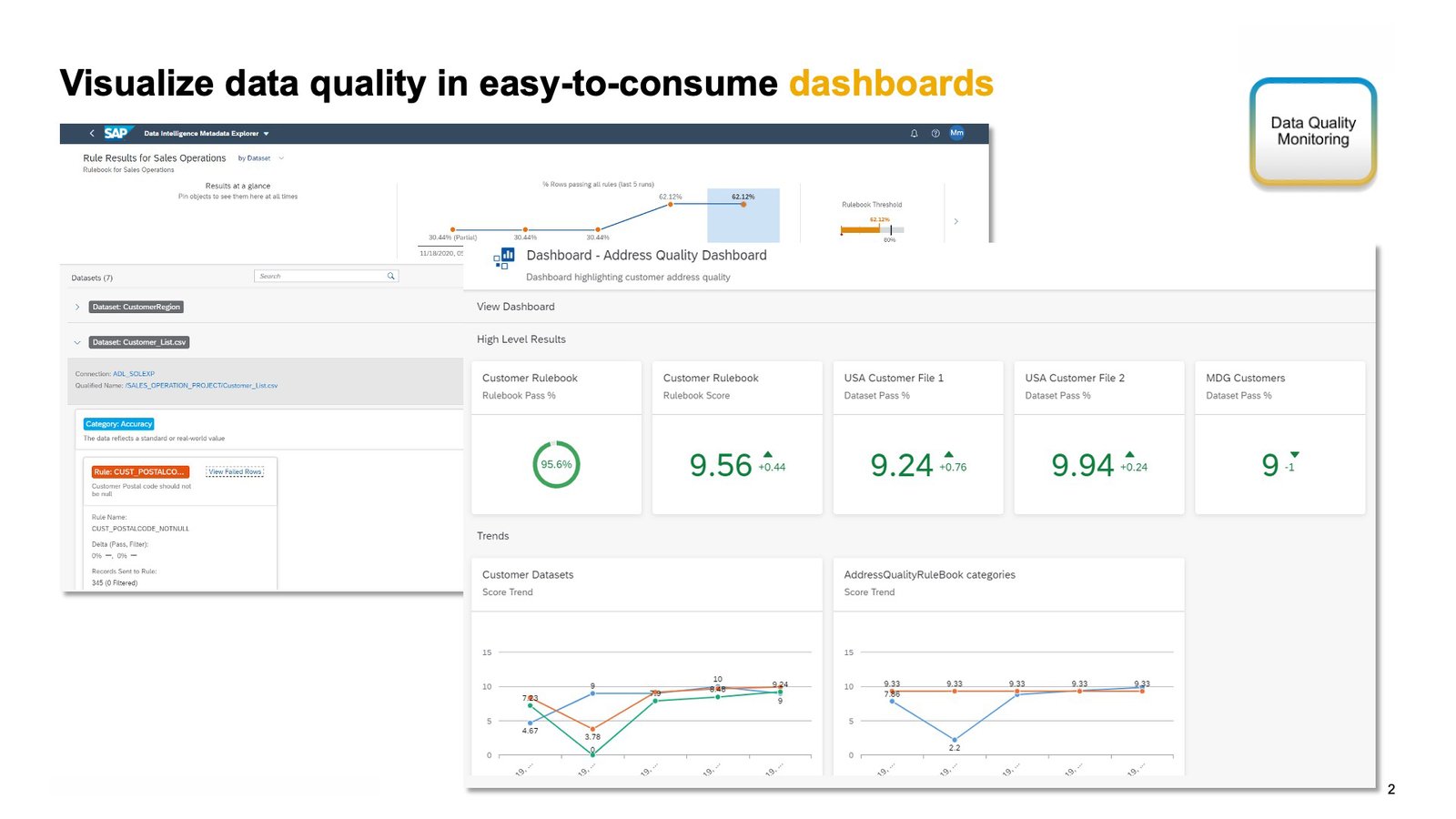Image resolution: width=1456 pixels, height=819 pixels.
Task: Click the SAP logo
Action: [x=118, y=133]
